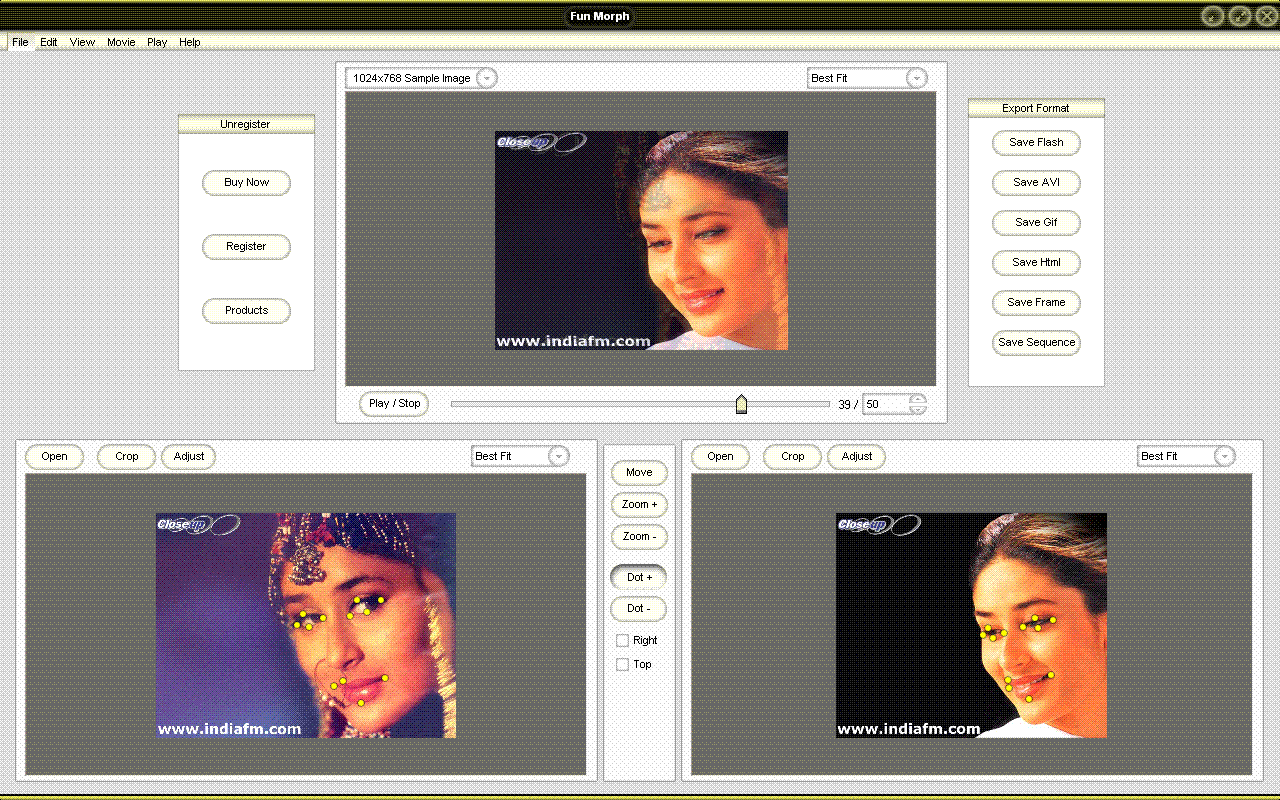Enable the Right checkbox
The width and height of the screenshot is (1280, 800).
[623, 640]
